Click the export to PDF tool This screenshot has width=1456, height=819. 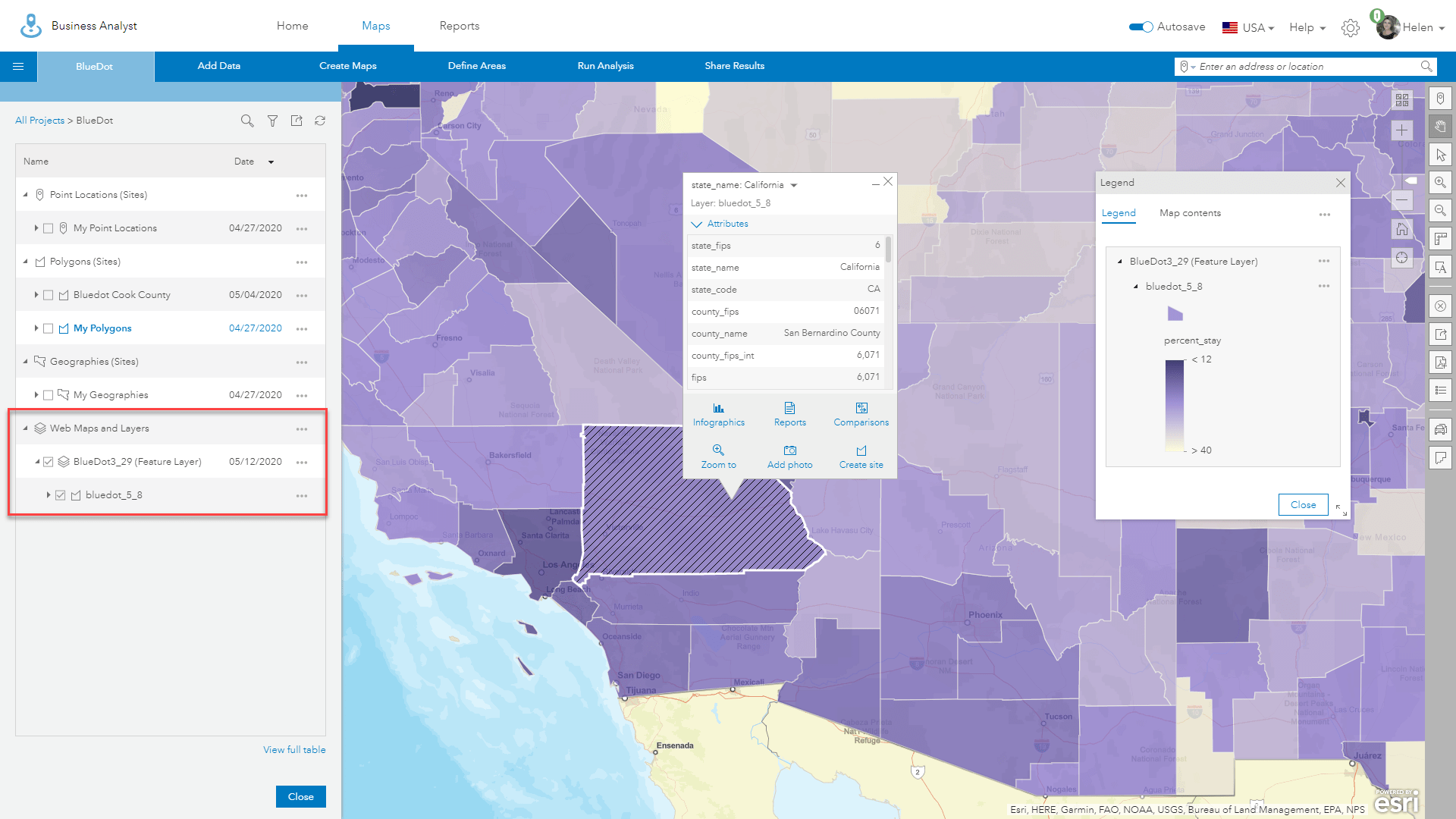click(x=1440, y=362)
